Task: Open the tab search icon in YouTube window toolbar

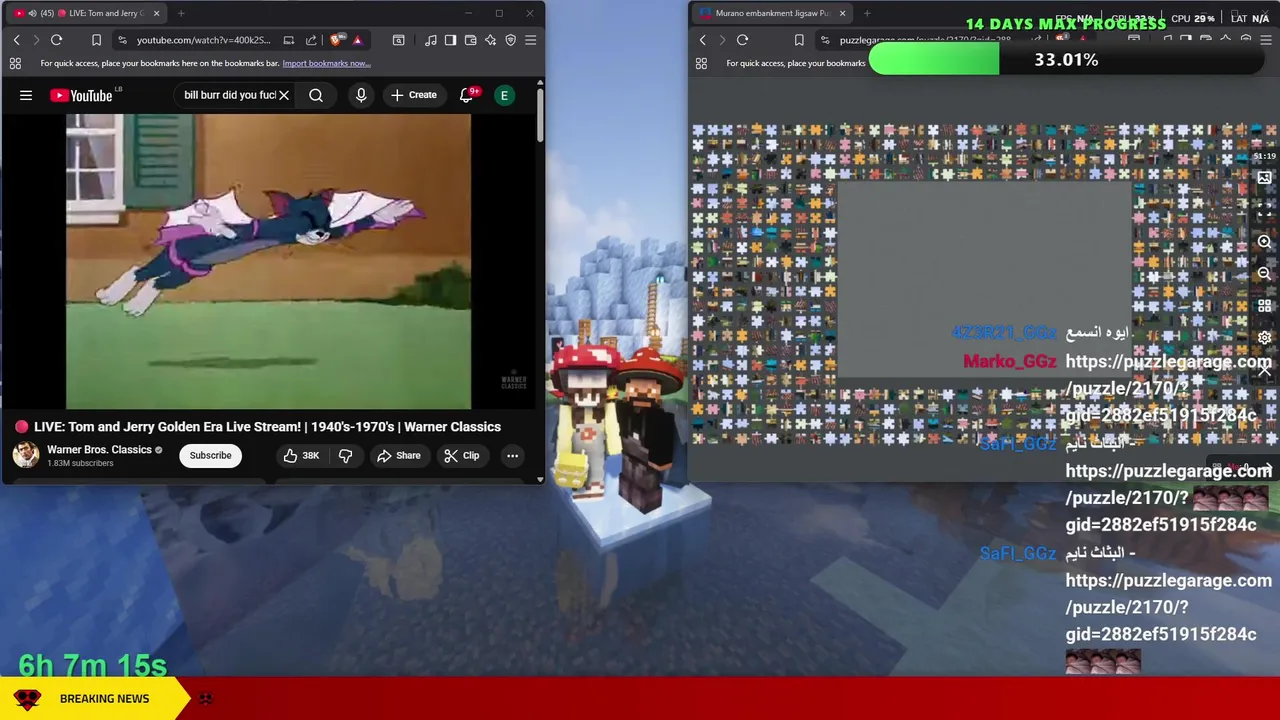Action: [x=398, y=40]
